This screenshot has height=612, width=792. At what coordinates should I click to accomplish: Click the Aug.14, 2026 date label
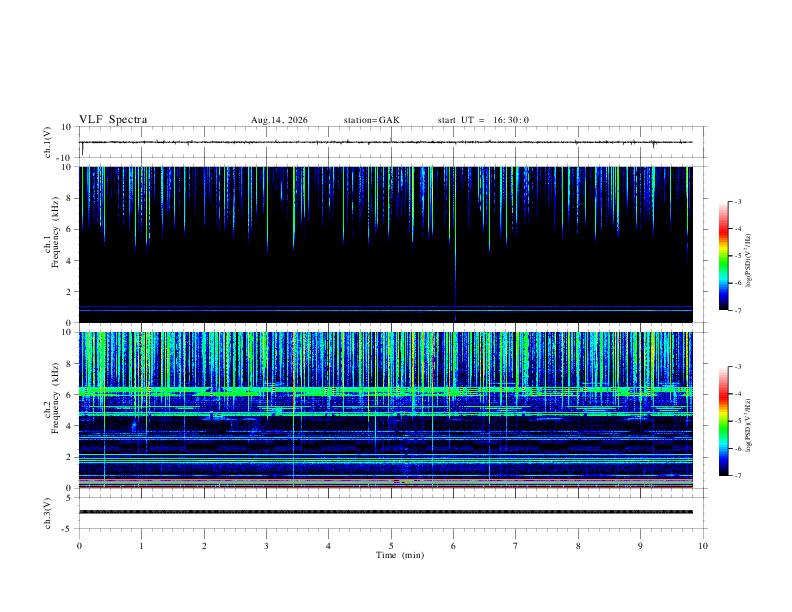pos(279,120)
